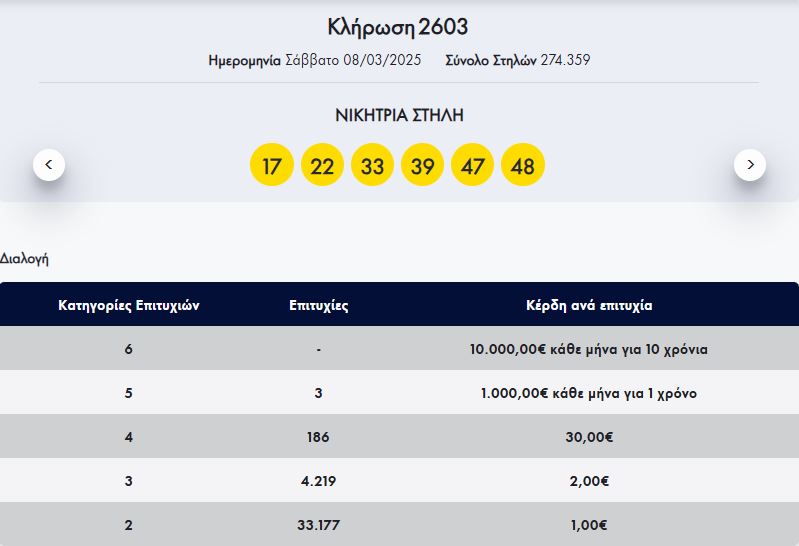Click the Σύνολο Στηλών 274.359 value
799x546 pixels.
point(565,60)
